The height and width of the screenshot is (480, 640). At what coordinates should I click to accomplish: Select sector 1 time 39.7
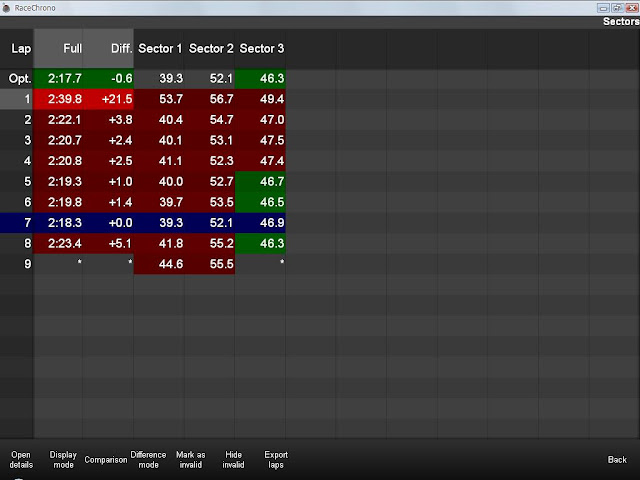point(159,202)
